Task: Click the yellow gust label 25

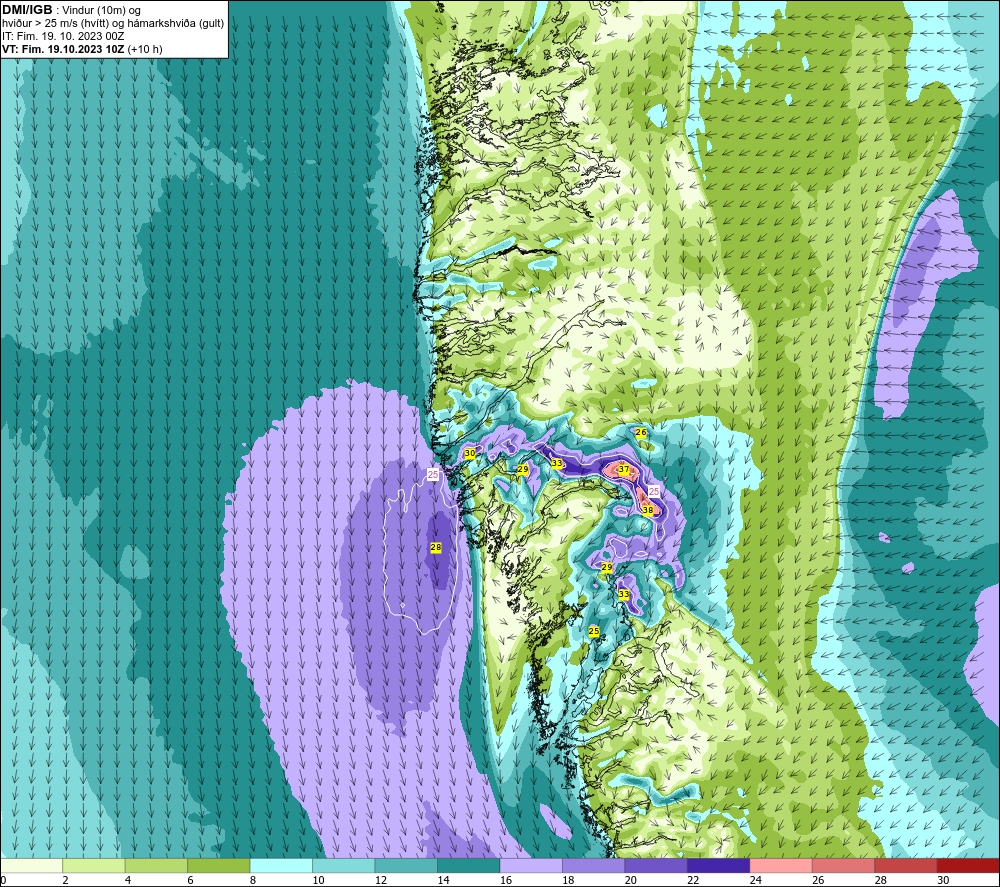Action: click(x=594, y=631)
